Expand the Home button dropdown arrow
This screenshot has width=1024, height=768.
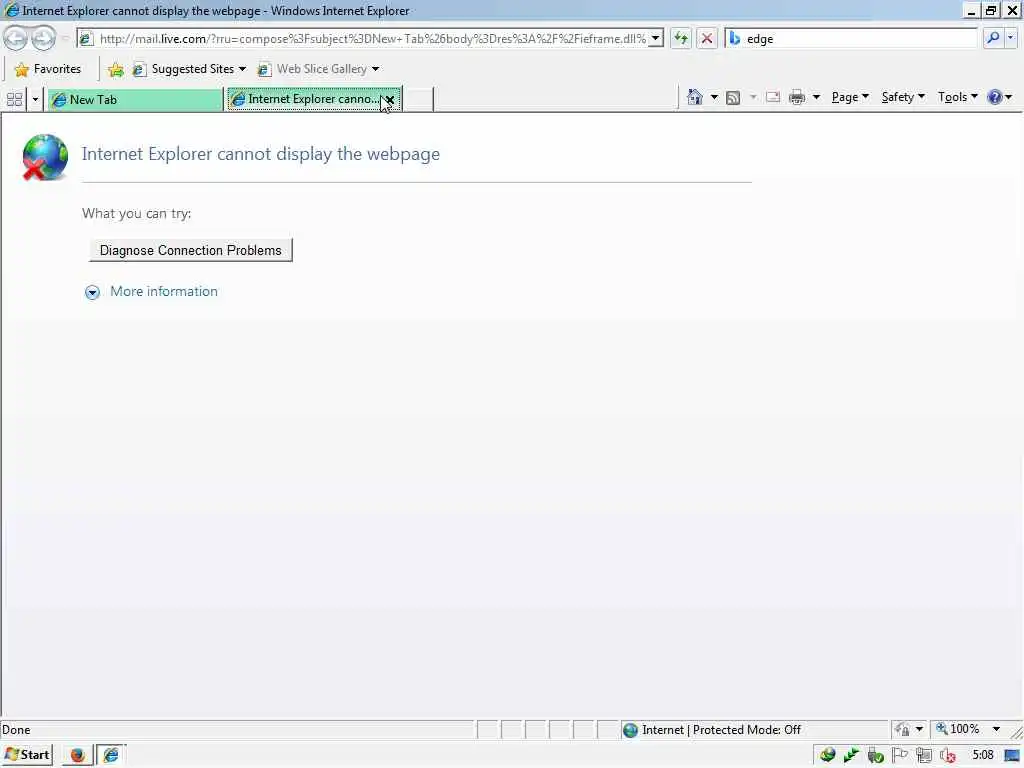point(714,97)
